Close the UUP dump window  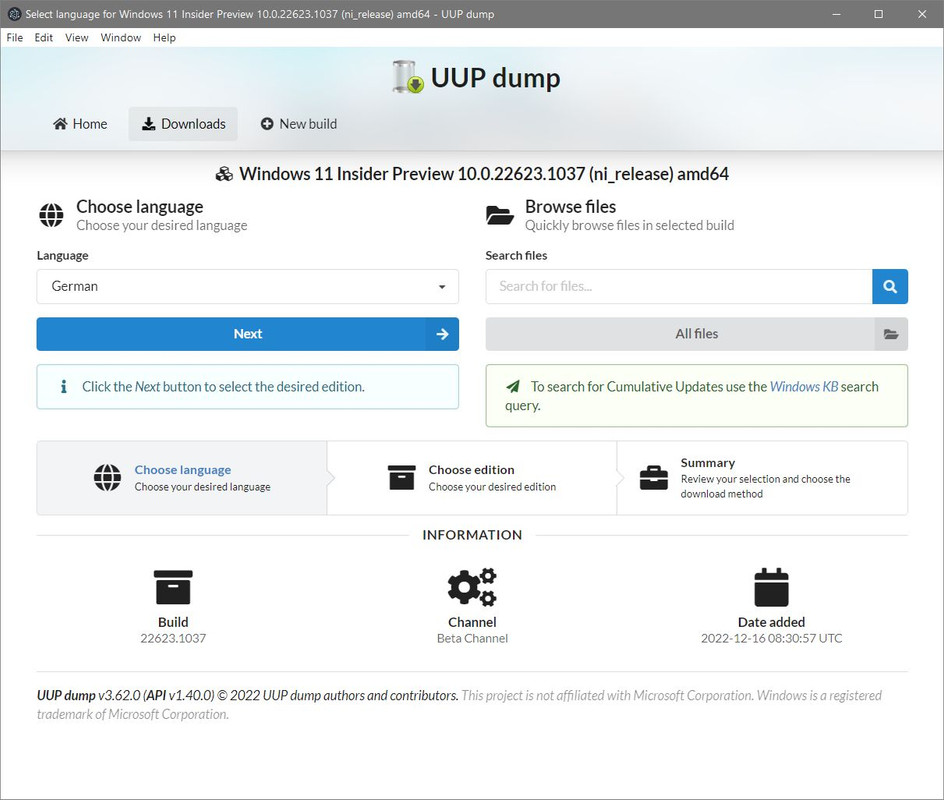click(x=922, y=14)
